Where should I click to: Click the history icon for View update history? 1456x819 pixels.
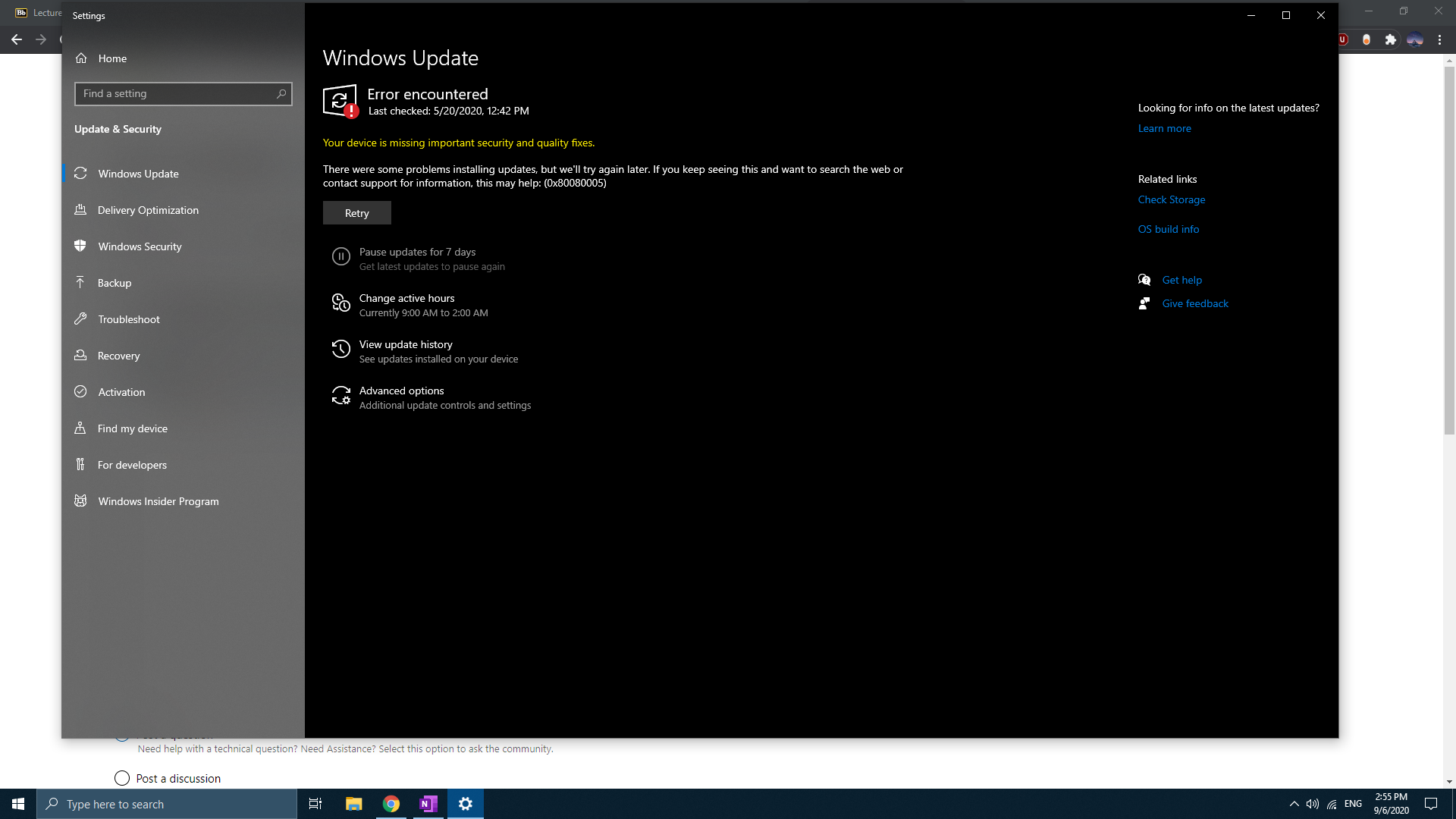pos(341,350)
